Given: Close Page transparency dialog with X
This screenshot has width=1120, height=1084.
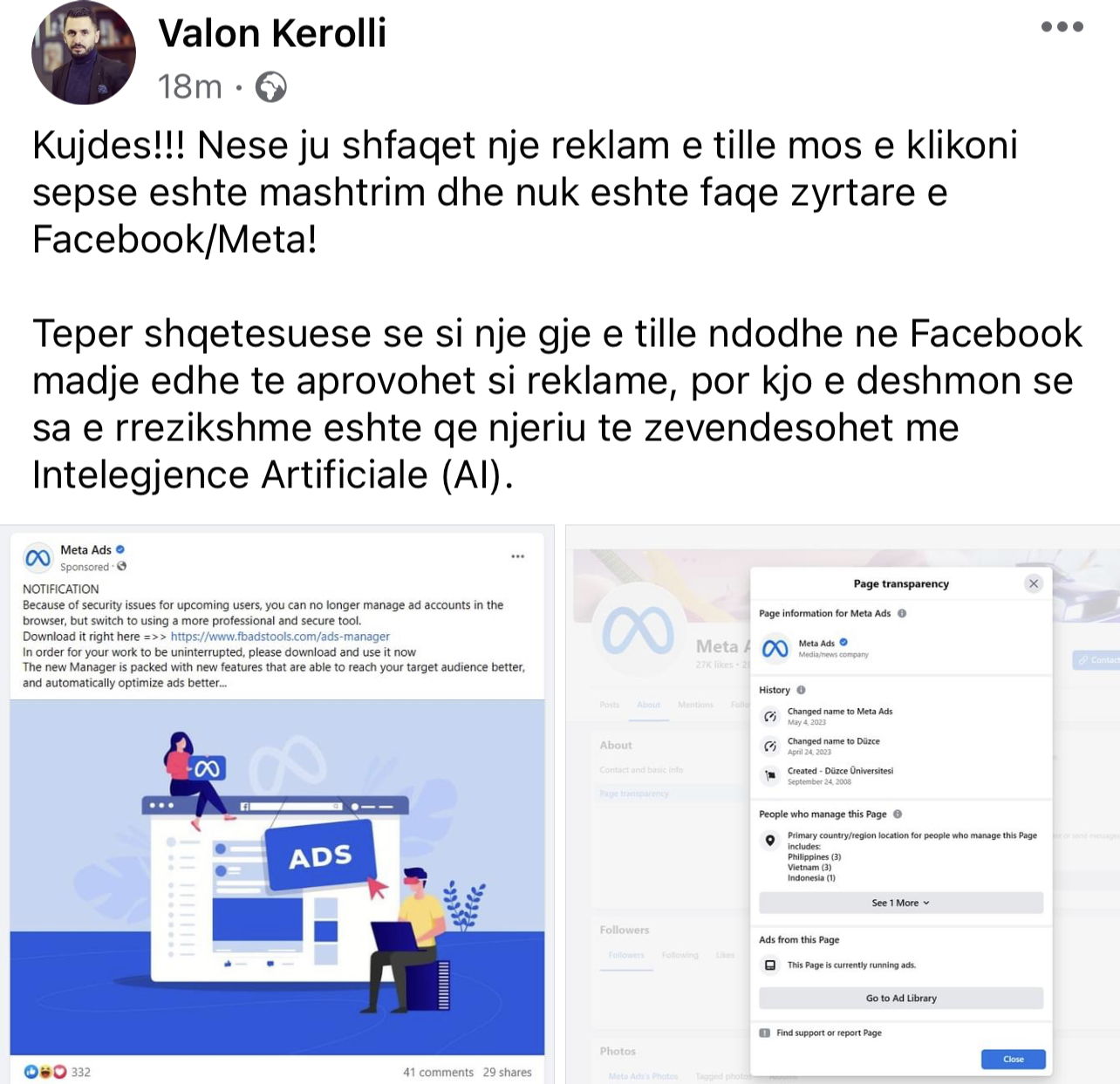Looking at the screenshot, I should click(x=1034, y=583).
